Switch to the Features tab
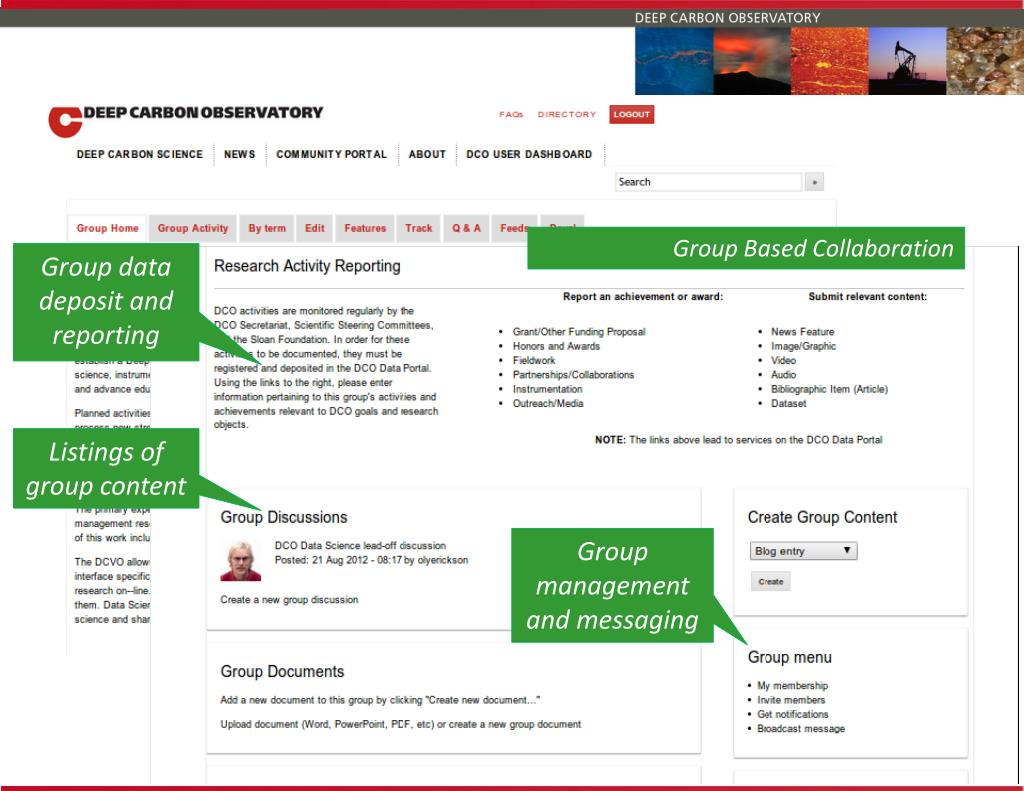 pos(365,229)
